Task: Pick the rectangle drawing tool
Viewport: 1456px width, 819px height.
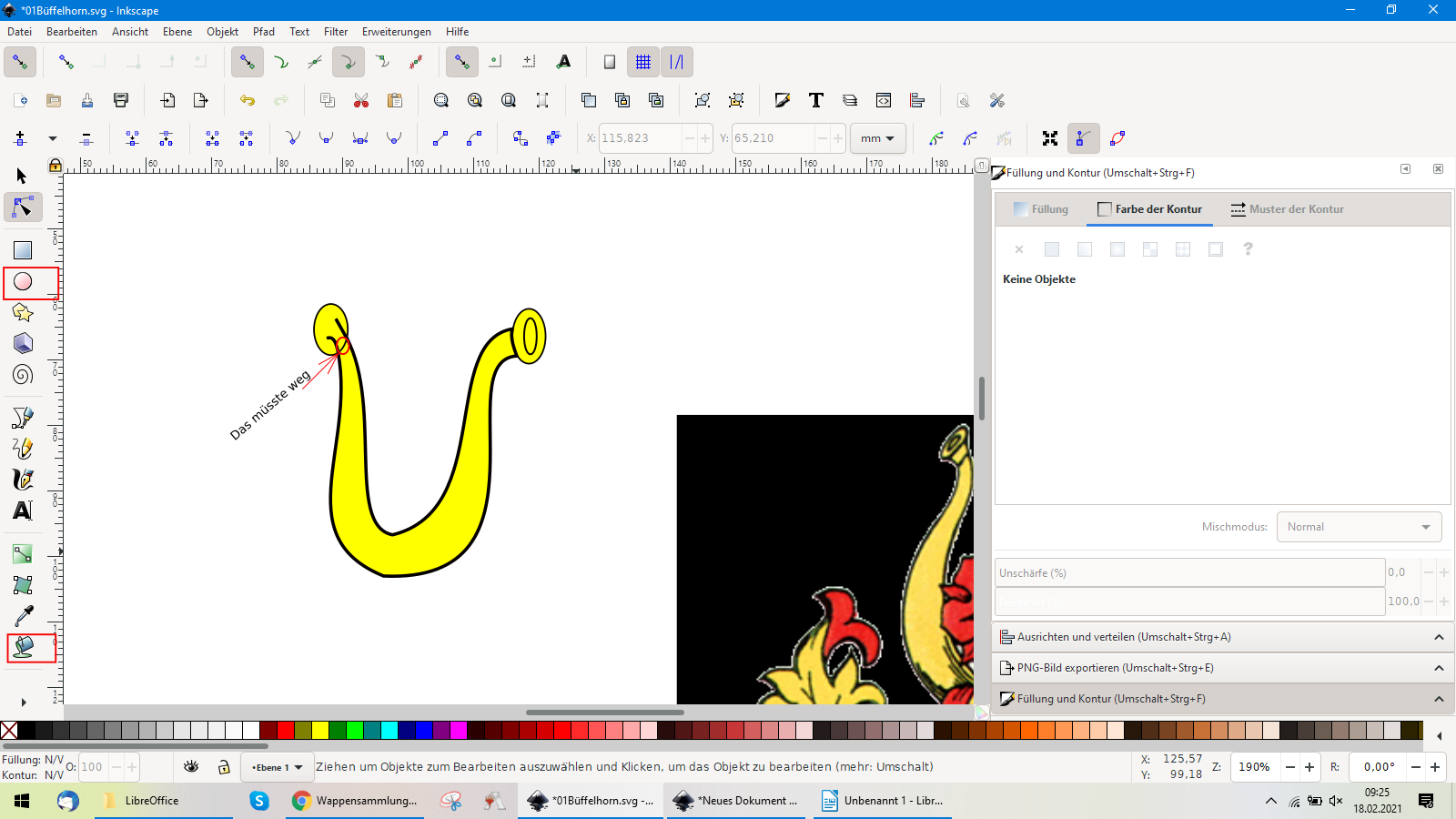Action: (23, 250)
